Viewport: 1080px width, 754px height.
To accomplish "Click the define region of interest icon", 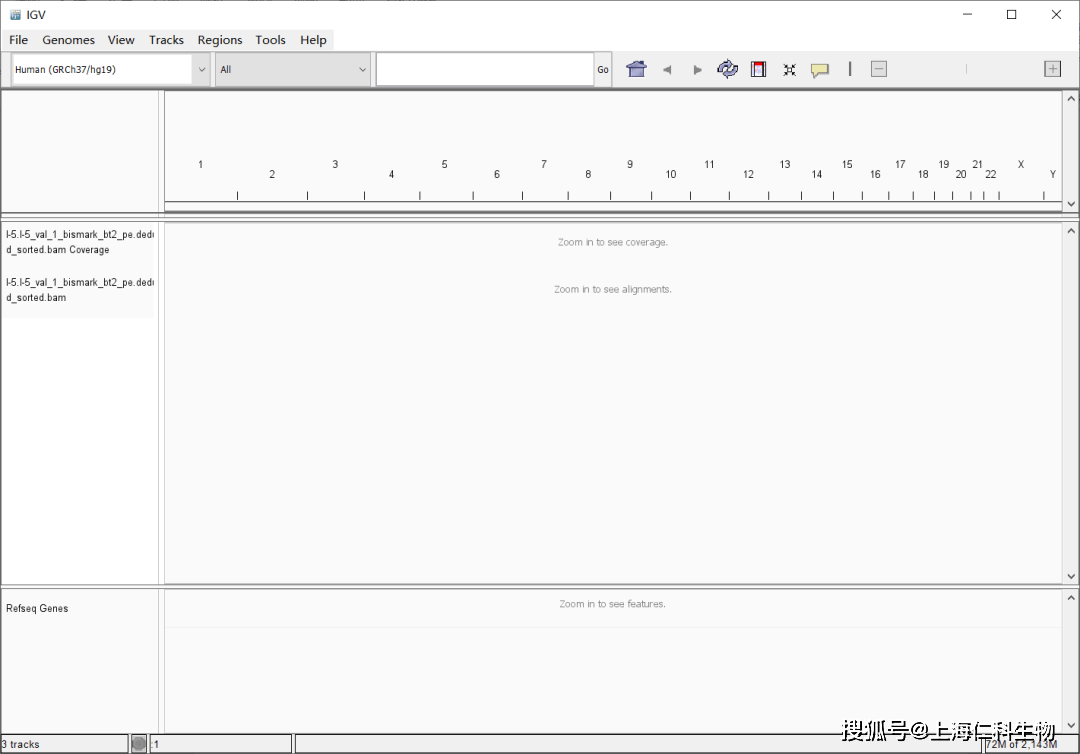I will coord(758,69).
